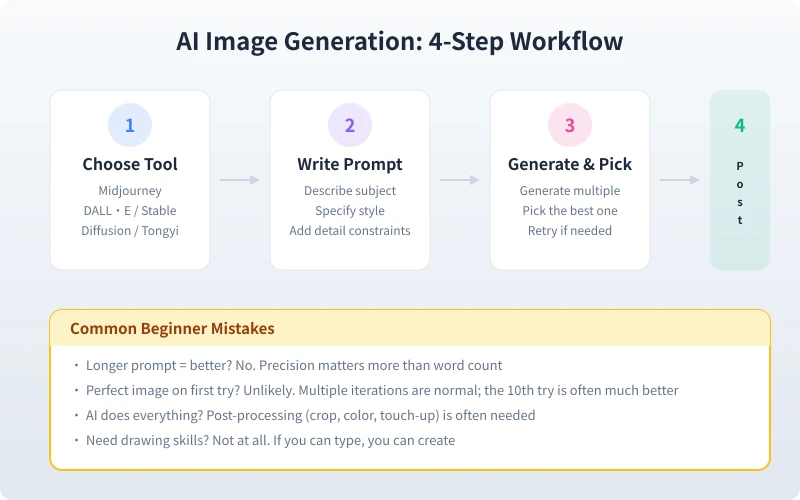Click 'Retry if needed' text

[x=569, y=231]
